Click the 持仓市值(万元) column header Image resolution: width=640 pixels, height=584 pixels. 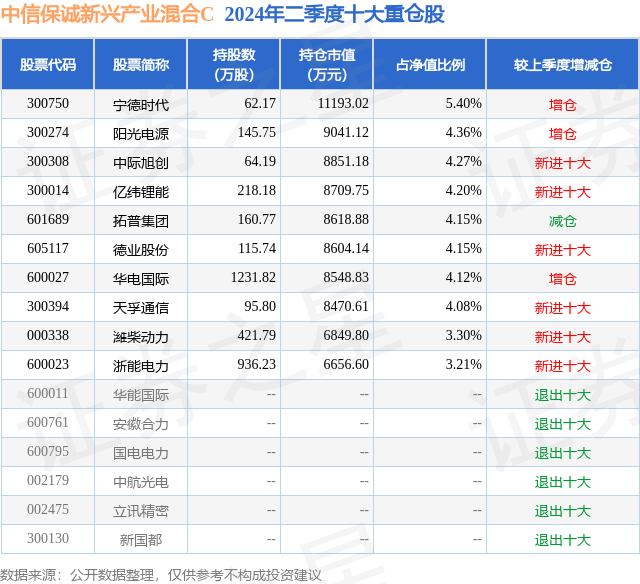327,64
